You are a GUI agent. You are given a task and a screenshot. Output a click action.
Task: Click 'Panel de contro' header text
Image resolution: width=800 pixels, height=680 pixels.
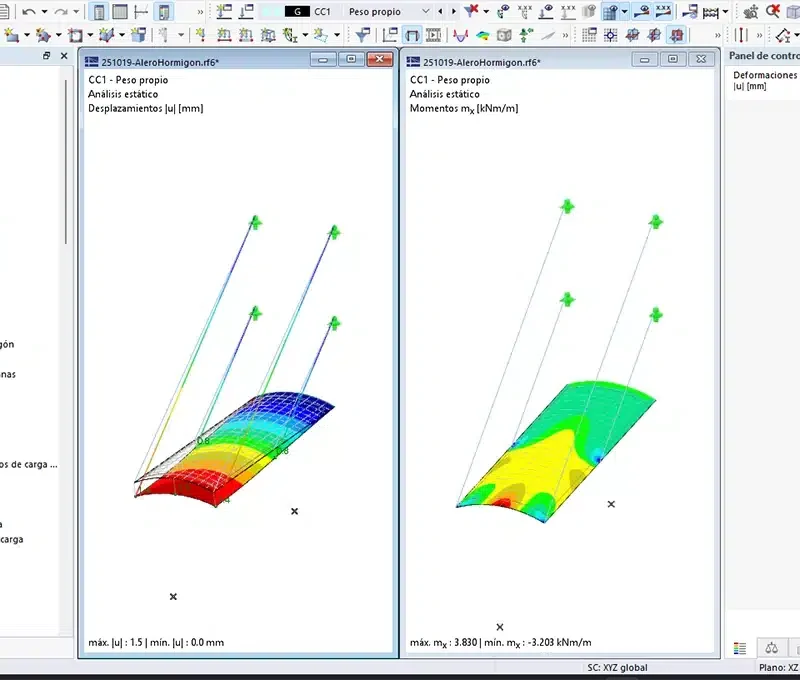pos(764,56)
